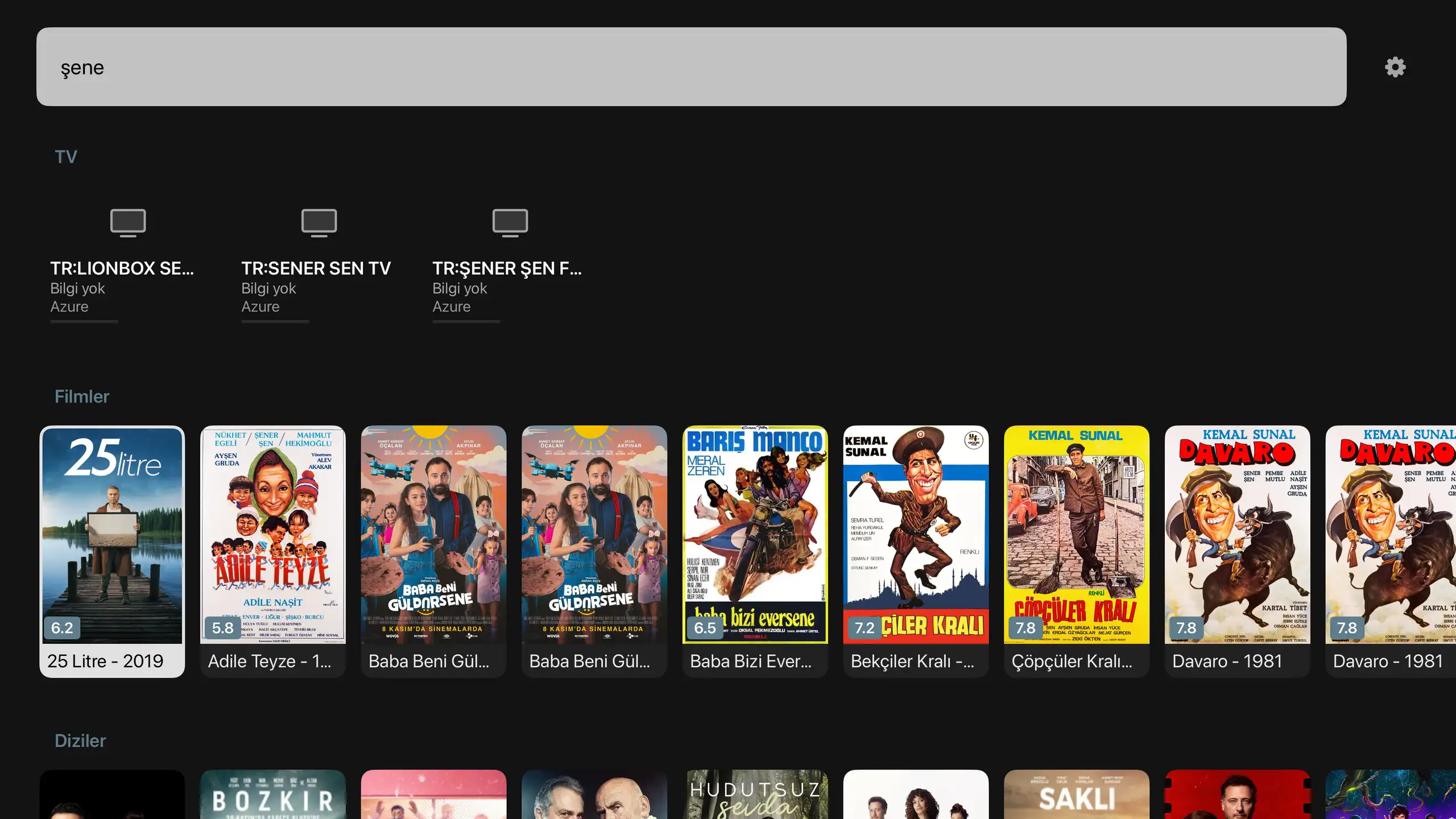Viewport: 1456px width, 819px height.
Task: Select the "Adile Teyze - 1..." title
Action: (269, 661)
